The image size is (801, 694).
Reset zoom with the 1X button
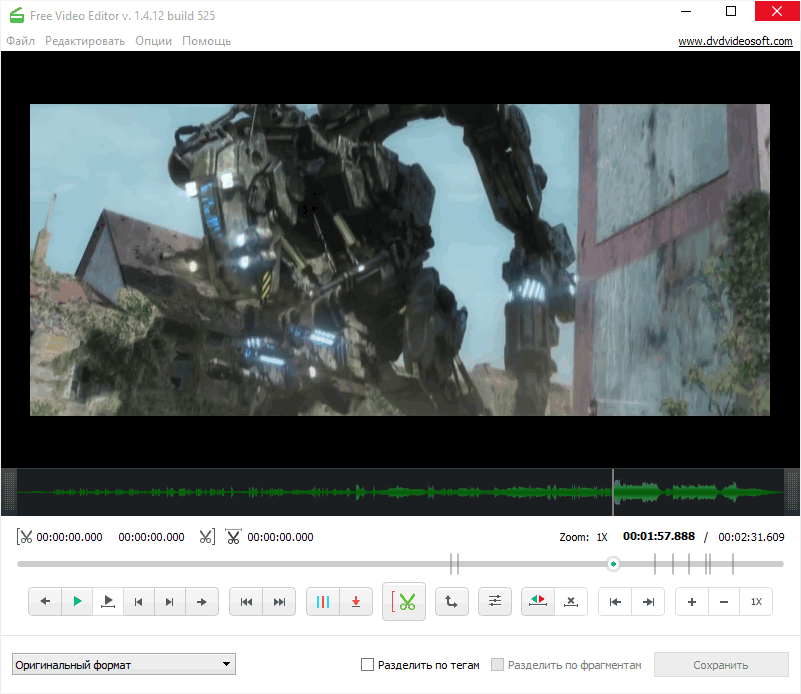(756, 602)
